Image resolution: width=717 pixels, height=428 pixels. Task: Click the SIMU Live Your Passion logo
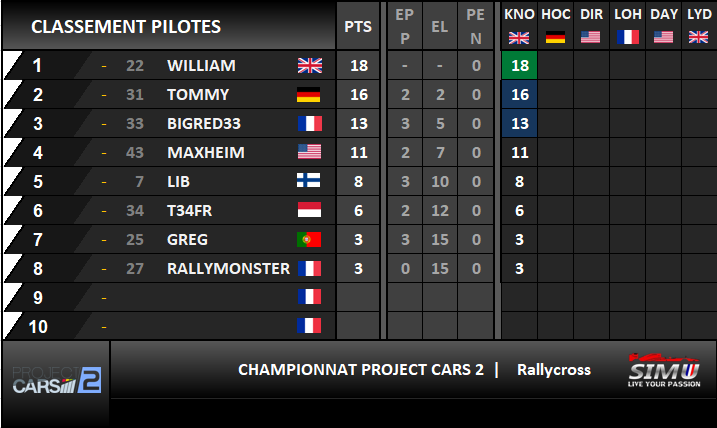pyautogui.click(x=663, y=370)
